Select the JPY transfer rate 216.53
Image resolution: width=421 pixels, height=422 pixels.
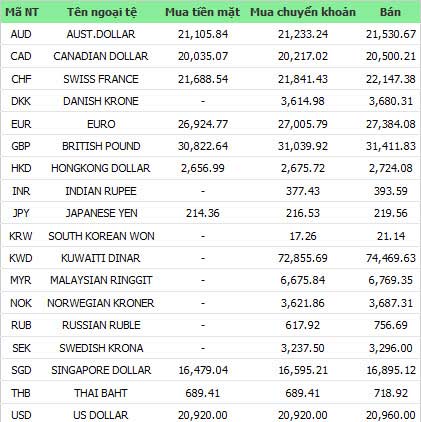coord(303,213)
